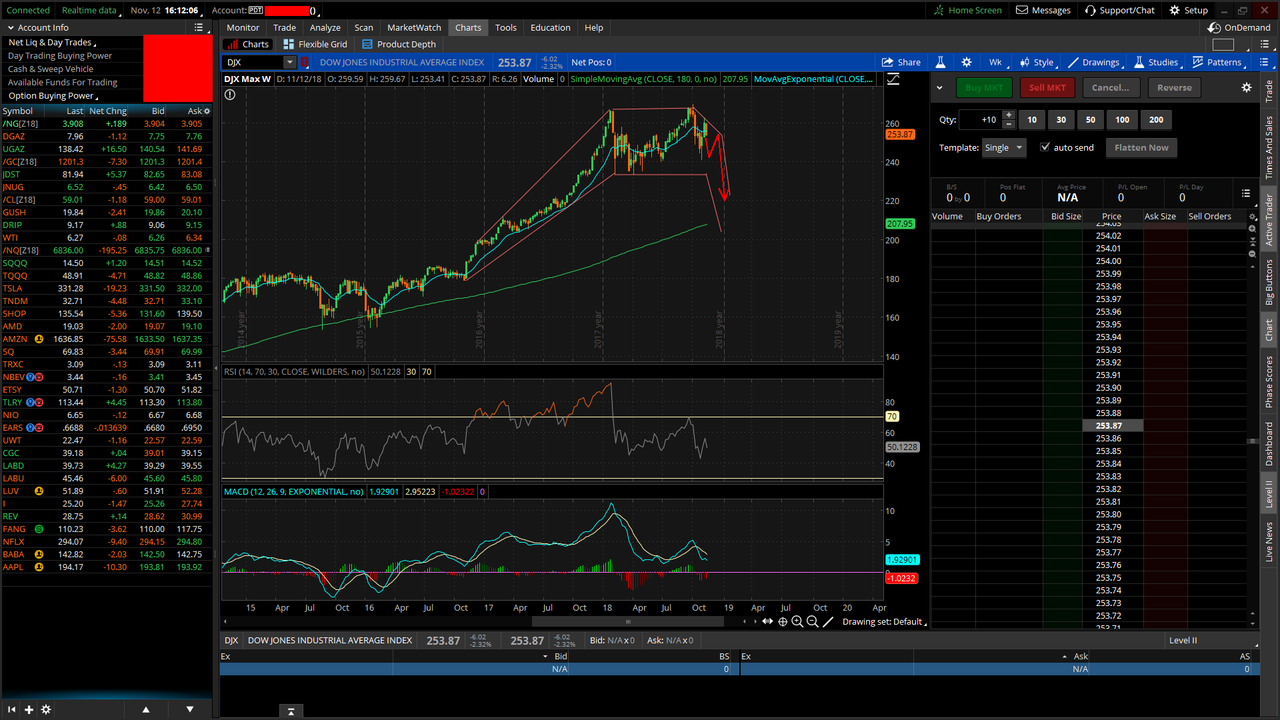This screenshot has height=720, width=1280.
Task: Collapse Active Trader buttons with chevron
Action: 939,88
